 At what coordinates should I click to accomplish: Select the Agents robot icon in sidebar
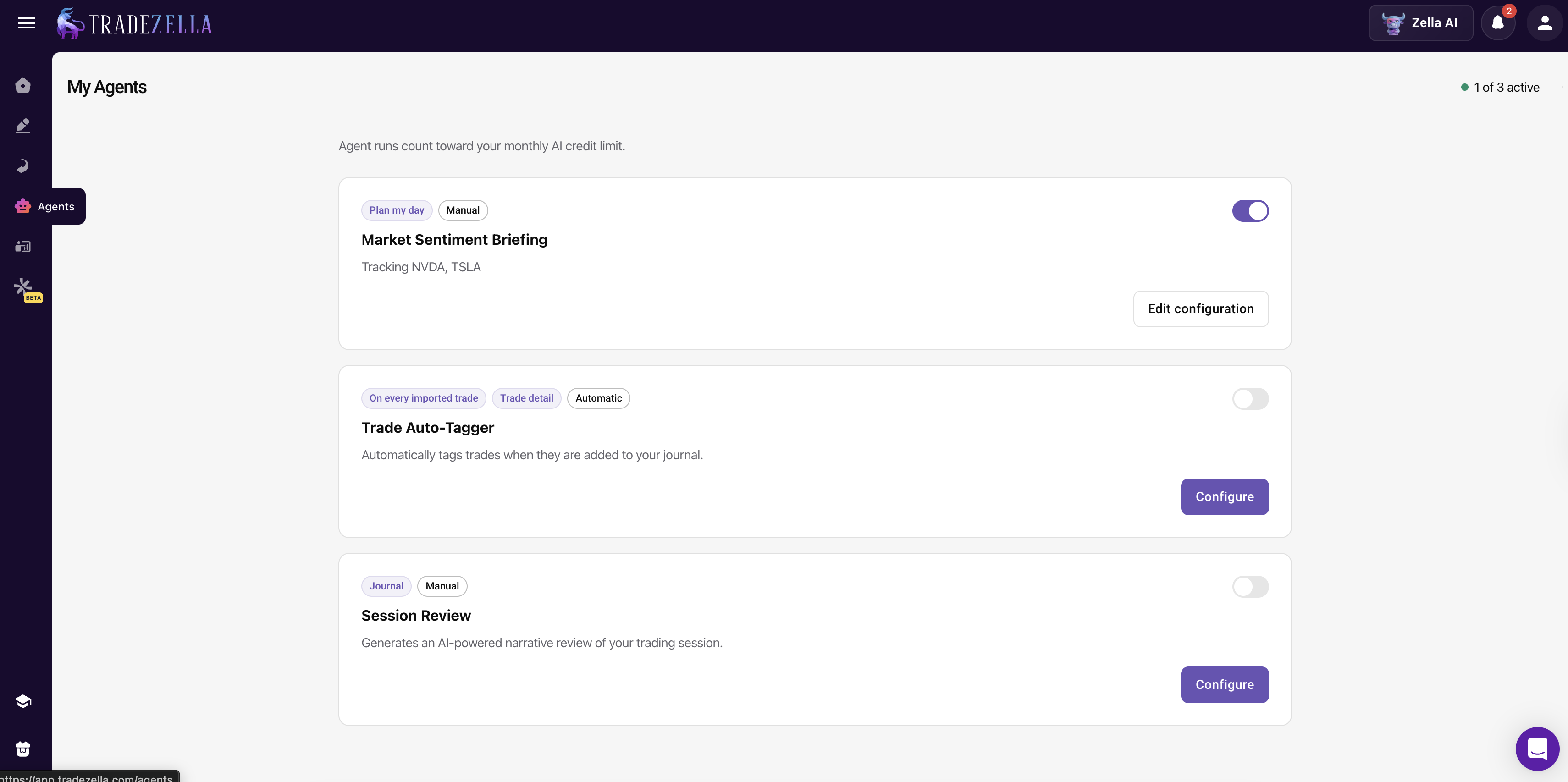(x=23, y=206)
